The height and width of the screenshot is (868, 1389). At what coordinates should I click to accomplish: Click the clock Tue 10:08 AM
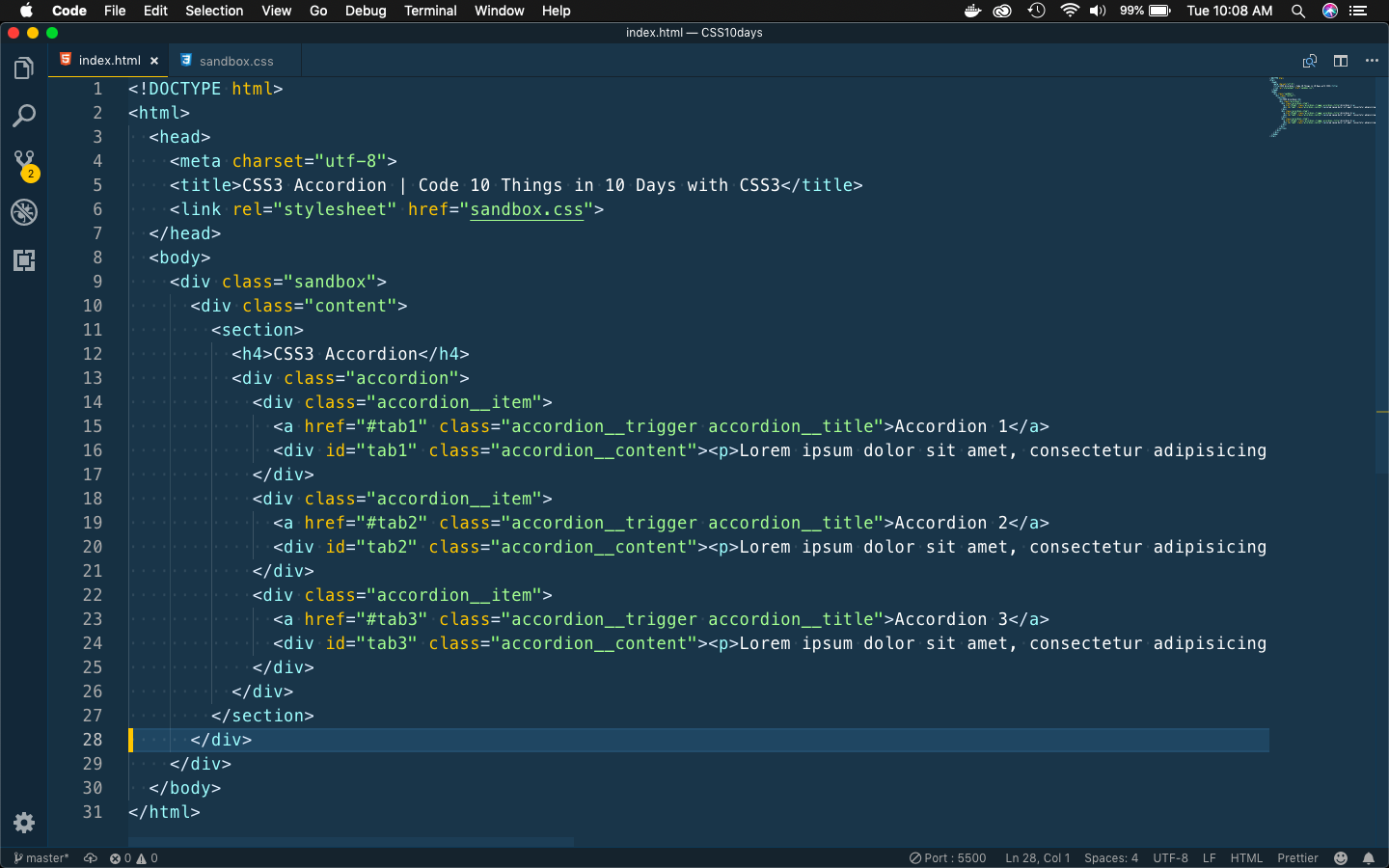pyautogui.click(x=1229, y=11)
